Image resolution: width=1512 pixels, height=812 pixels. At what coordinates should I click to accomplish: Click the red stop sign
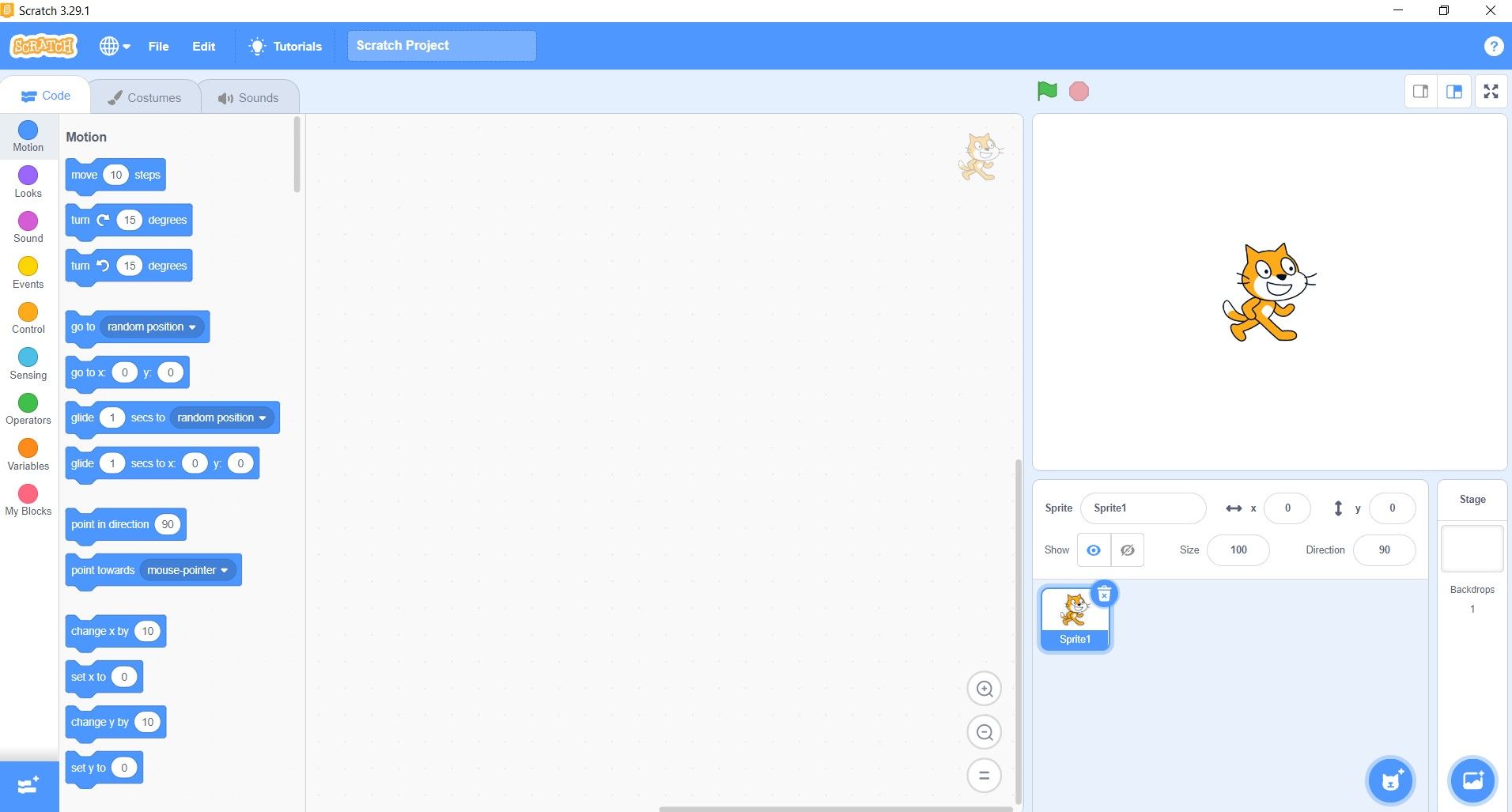(1079, 91)
